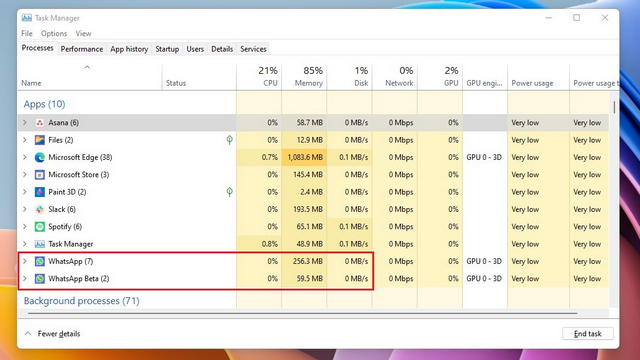
Task: Sort by the Network column header
Action: tap(395, 78)
